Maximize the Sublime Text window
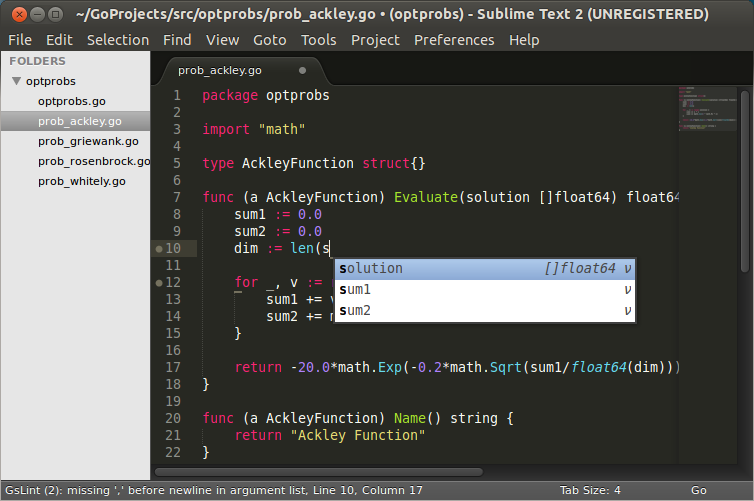The height and width of the screenshot is (501, 754). point(56,14)
